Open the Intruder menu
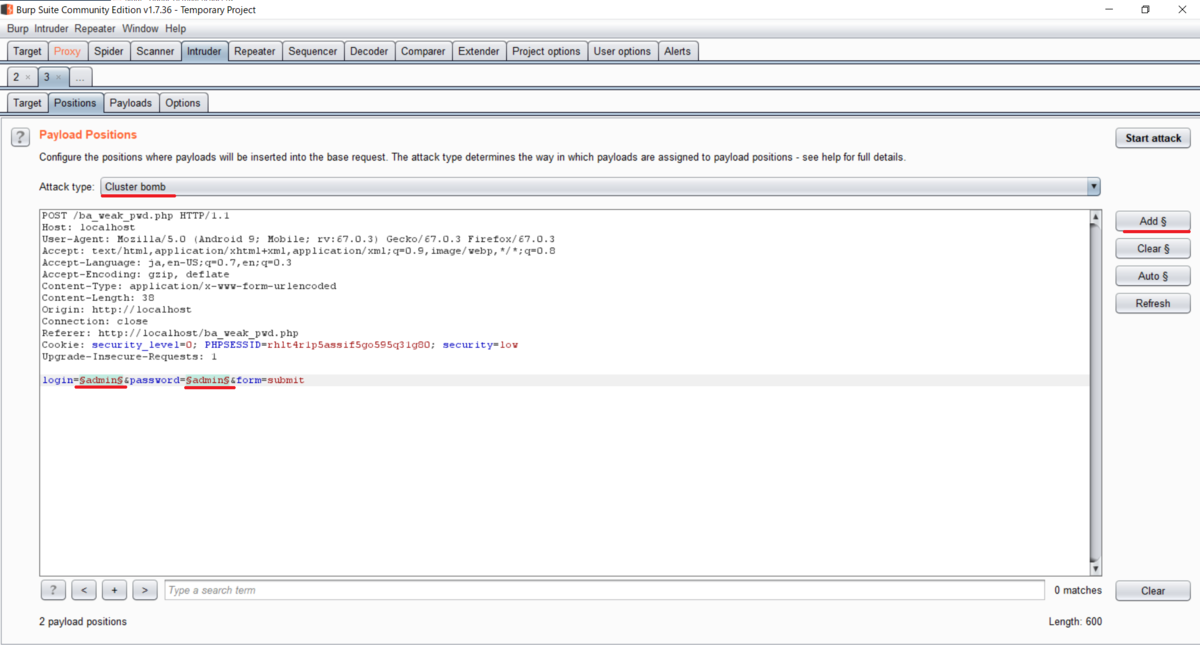Image resolution: width=1200 pixels, height=645 pixels. [x=51, y=29]
